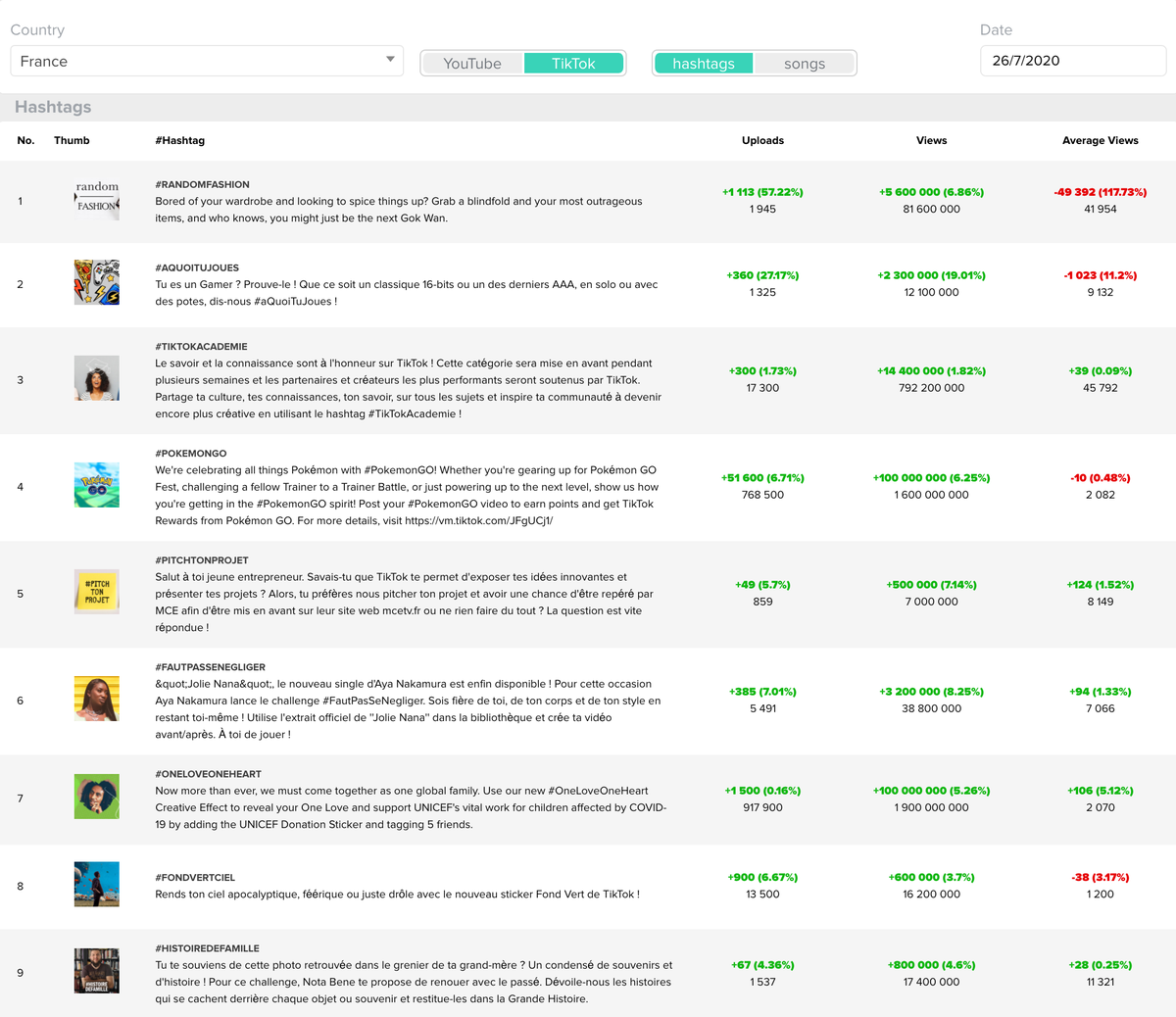Switch the view to songs
Viewport: 1176px width, 1017px height.
coord(805,64)
